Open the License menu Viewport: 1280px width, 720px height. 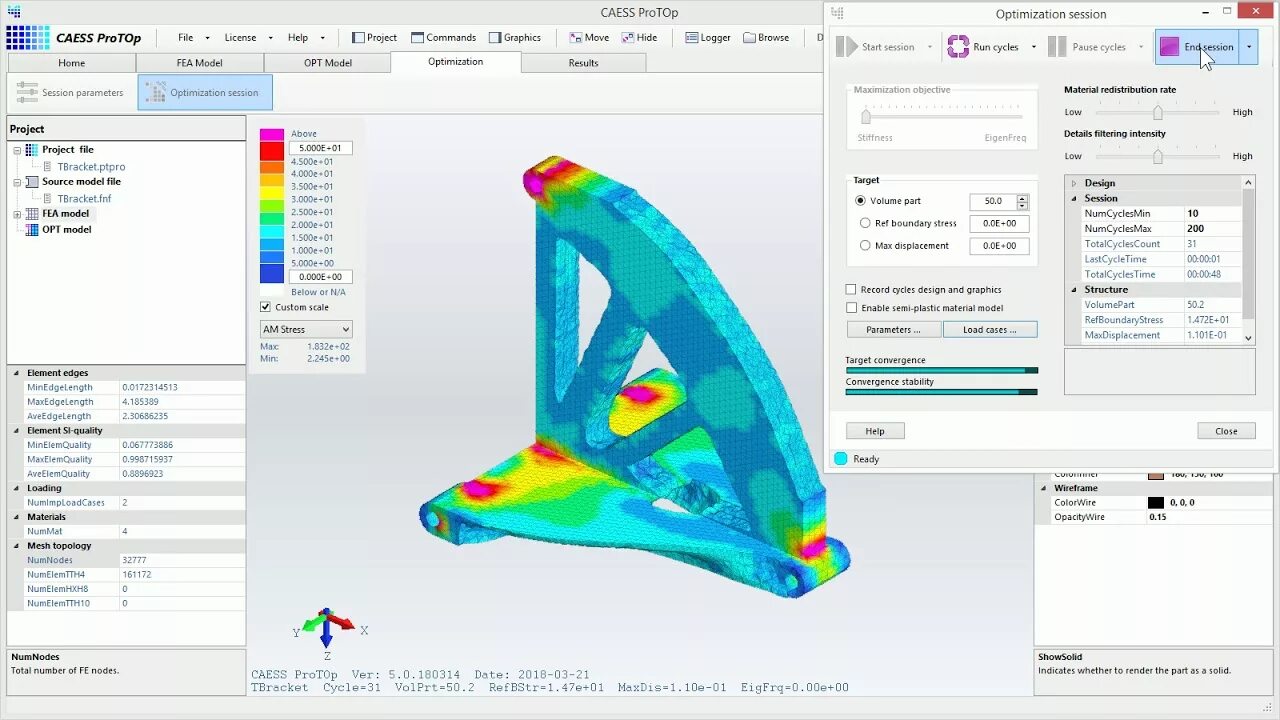pyautogui.click(x=240, y=37)
